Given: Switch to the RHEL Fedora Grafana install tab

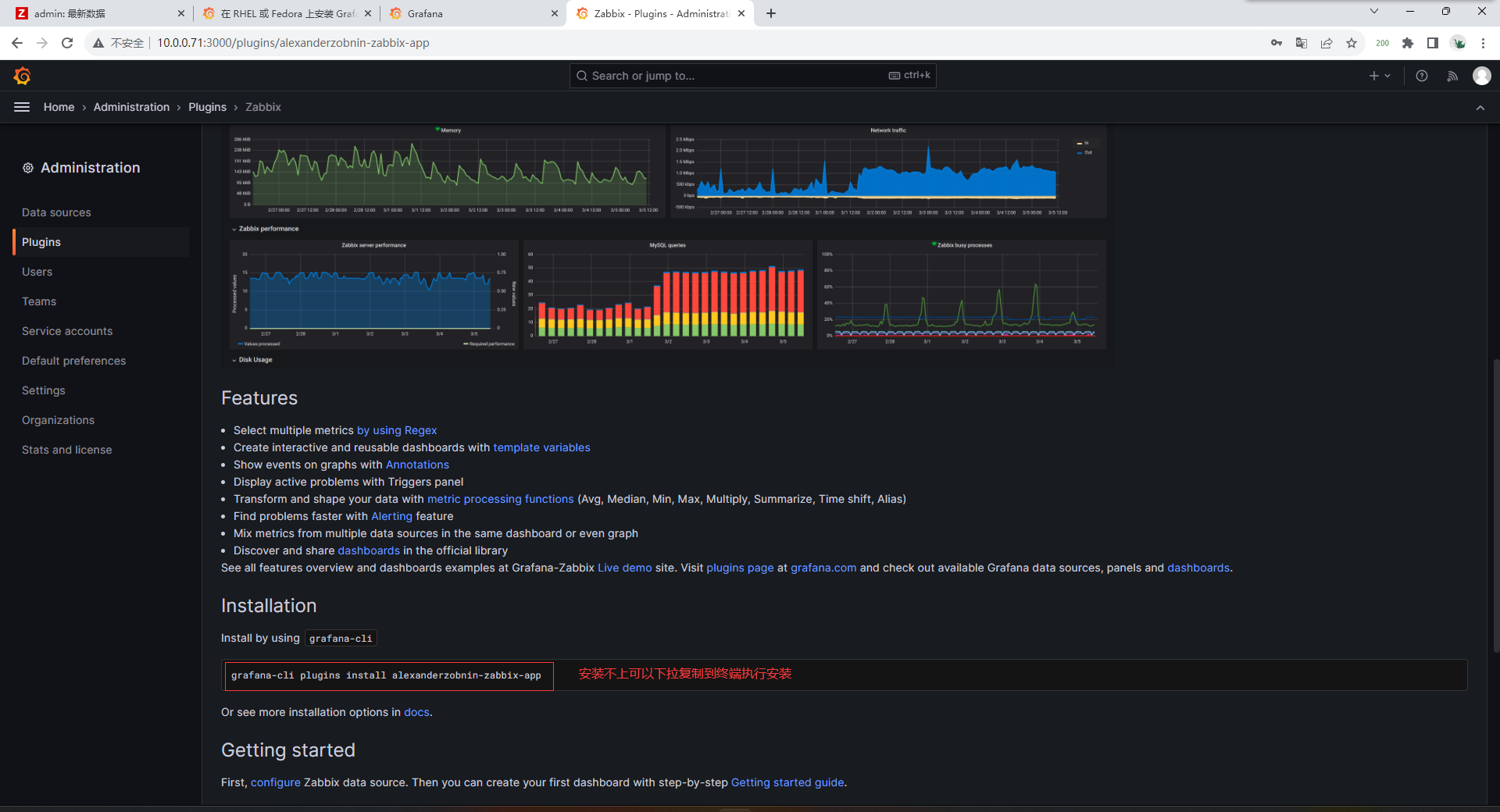Looking at the screenshot, I should 286,13.
